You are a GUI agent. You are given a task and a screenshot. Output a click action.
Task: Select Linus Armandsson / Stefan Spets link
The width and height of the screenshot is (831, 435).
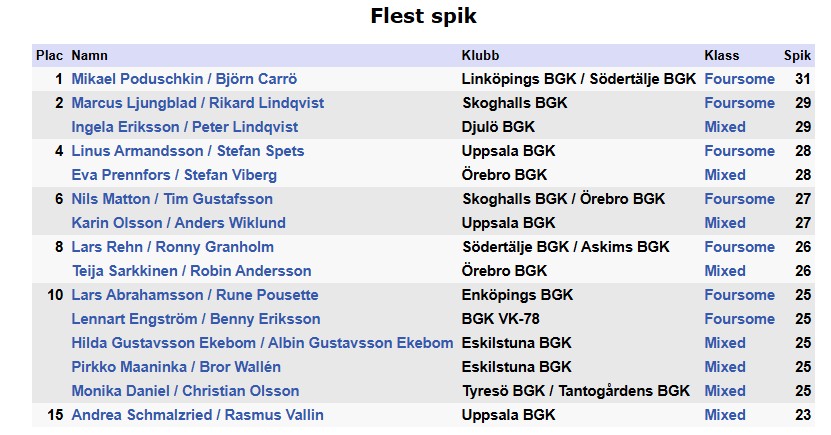187,151
